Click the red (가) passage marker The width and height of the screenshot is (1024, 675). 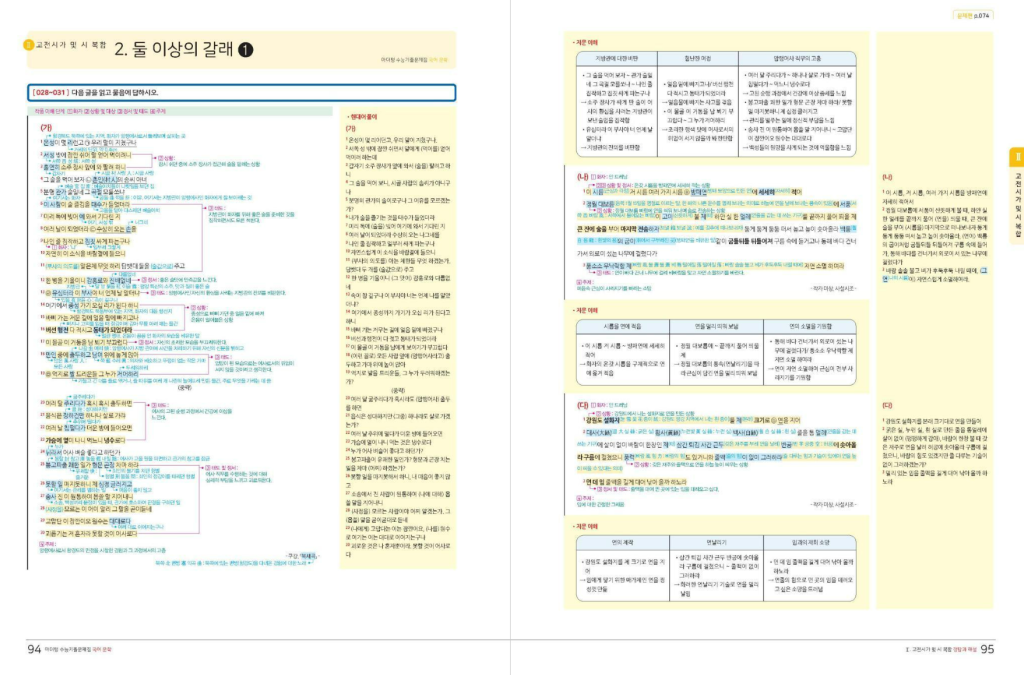45,128
